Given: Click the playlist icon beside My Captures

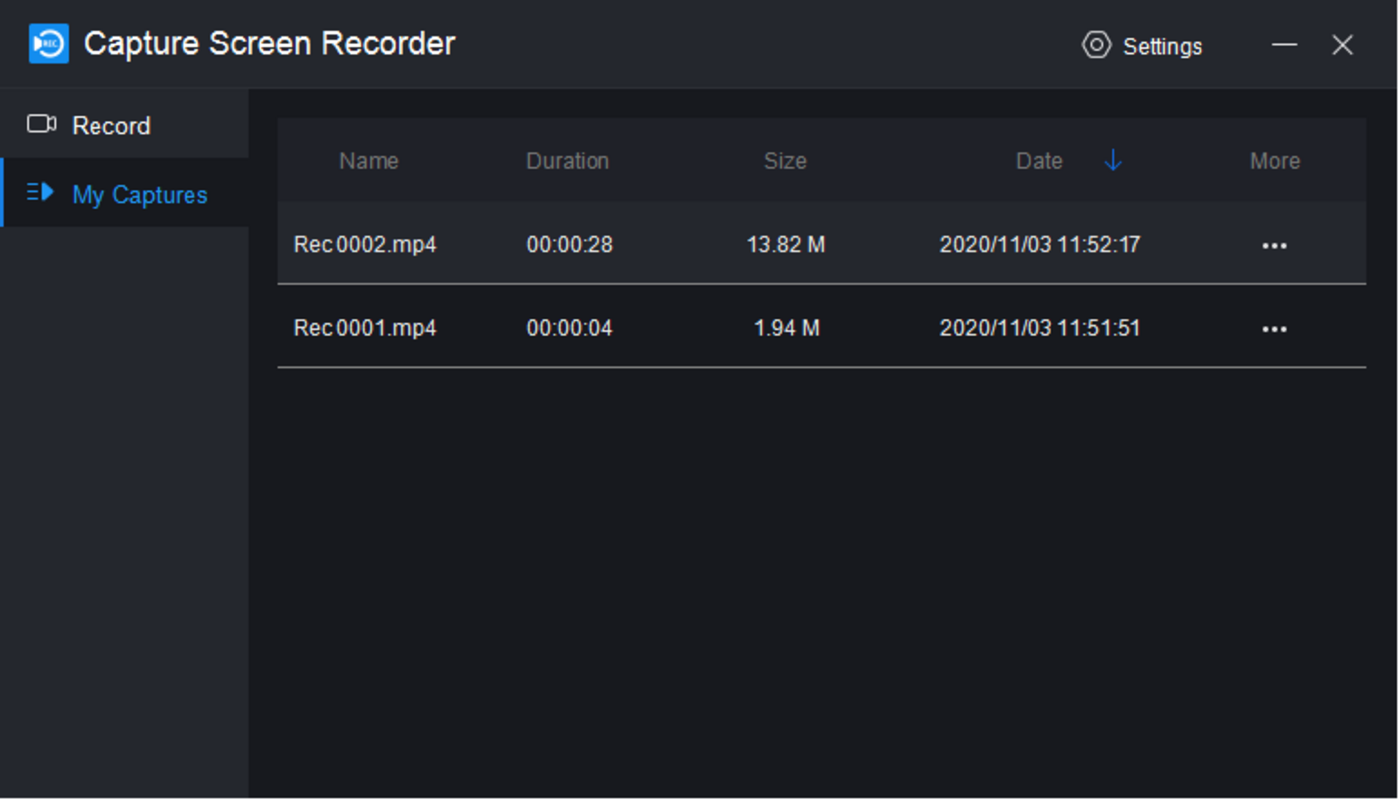Looking at the screenshot, I should pos(40,192).
